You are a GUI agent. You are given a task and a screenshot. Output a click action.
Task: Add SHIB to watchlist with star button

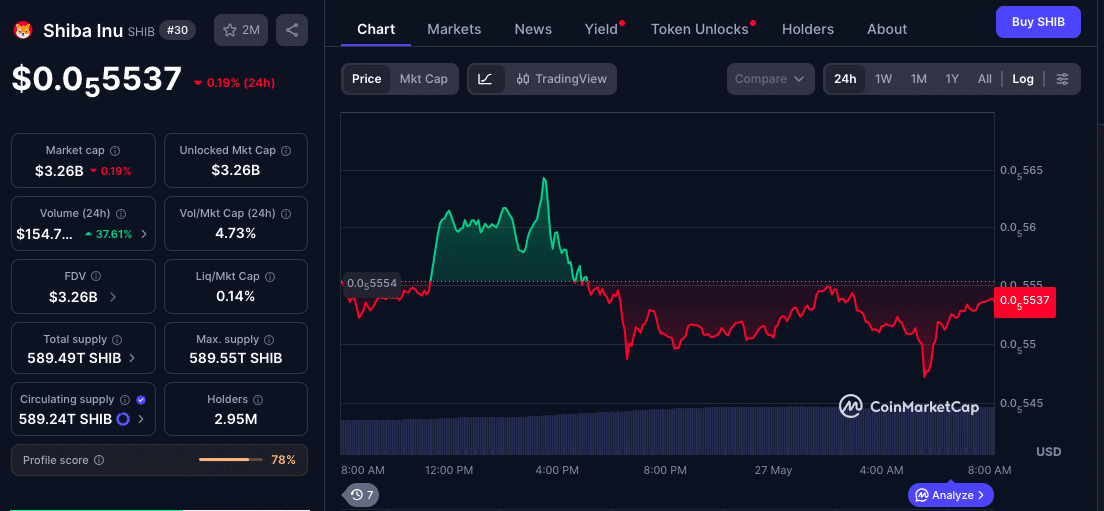click(241, 30)
